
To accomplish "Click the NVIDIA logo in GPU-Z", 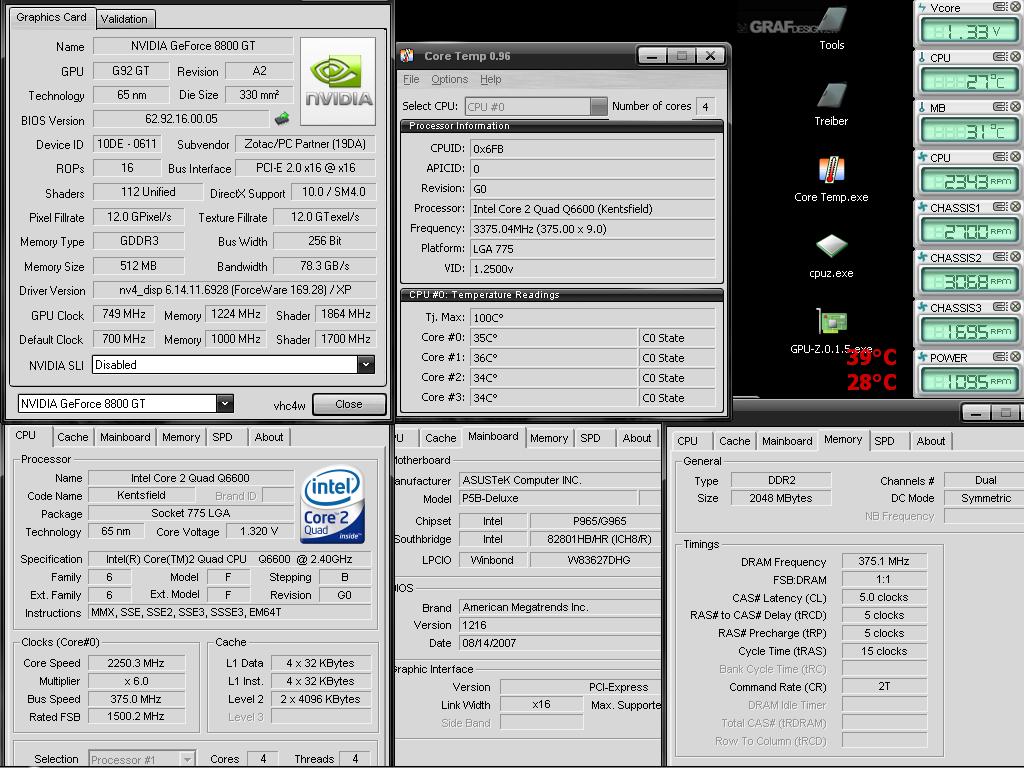I will pyautogui.click(x=338, y=81).
